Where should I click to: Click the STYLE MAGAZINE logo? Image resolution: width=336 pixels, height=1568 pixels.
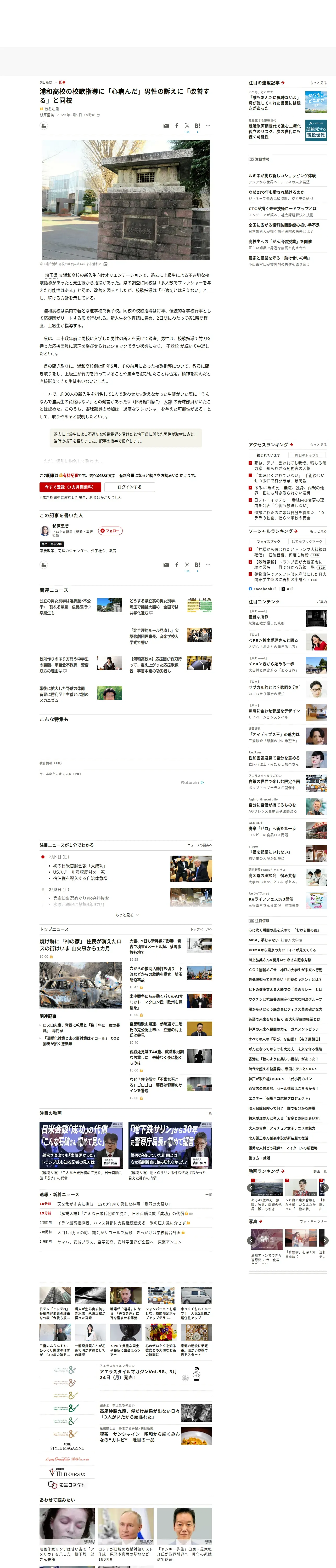pyautogui.click(x=67, y=1447)
